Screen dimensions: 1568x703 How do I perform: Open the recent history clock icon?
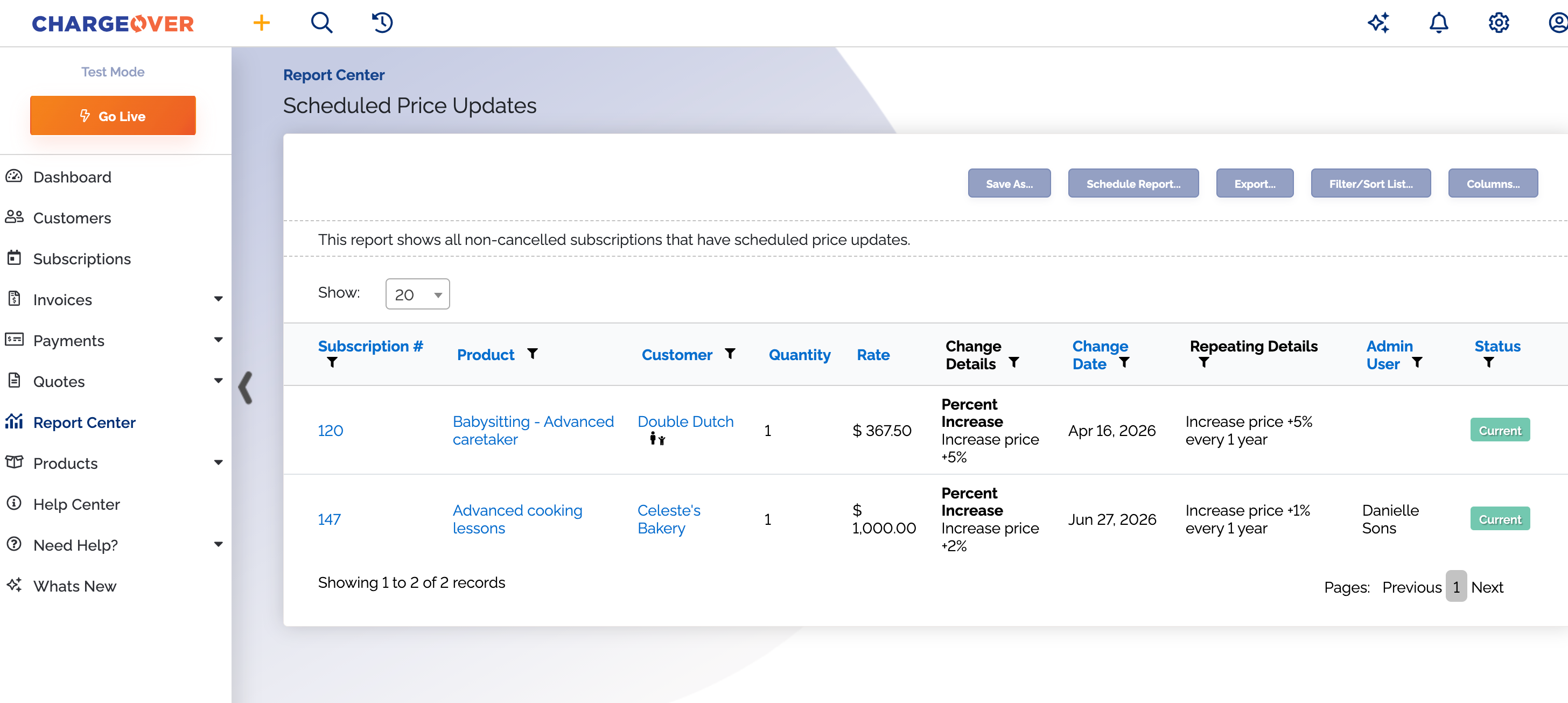(x=382, y=23)
